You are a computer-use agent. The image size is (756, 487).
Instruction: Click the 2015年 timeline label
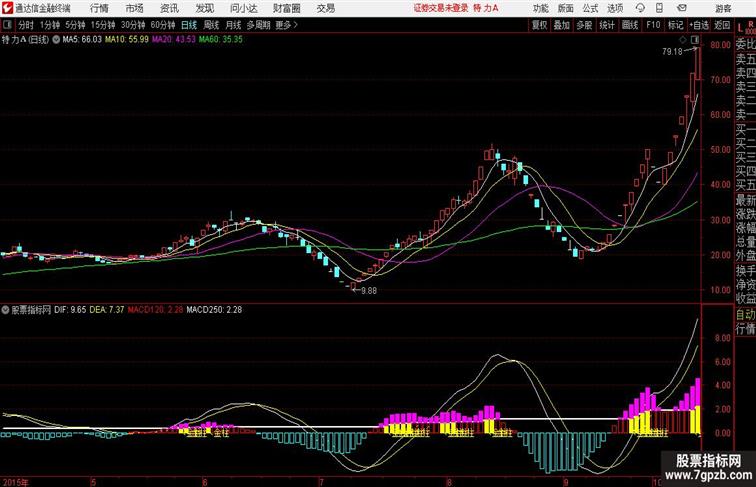click(x=15, y=482)
